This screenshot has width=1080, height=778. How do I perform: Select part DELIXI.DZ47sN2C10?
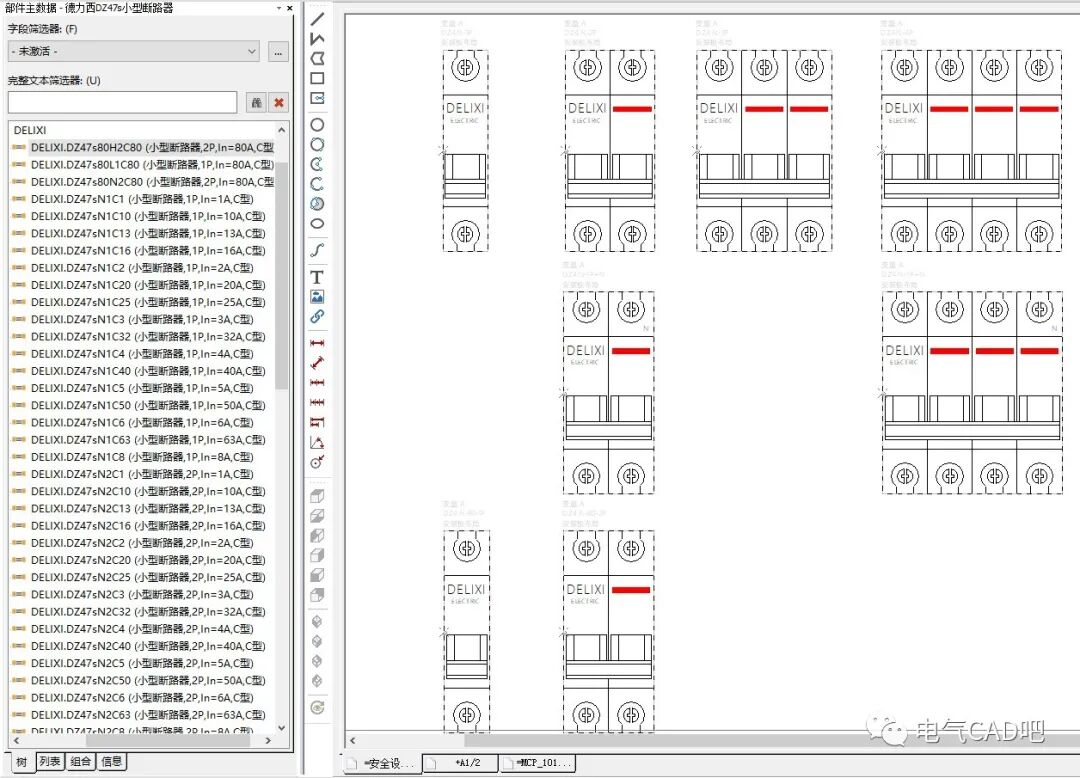click(x=147, y=492)
